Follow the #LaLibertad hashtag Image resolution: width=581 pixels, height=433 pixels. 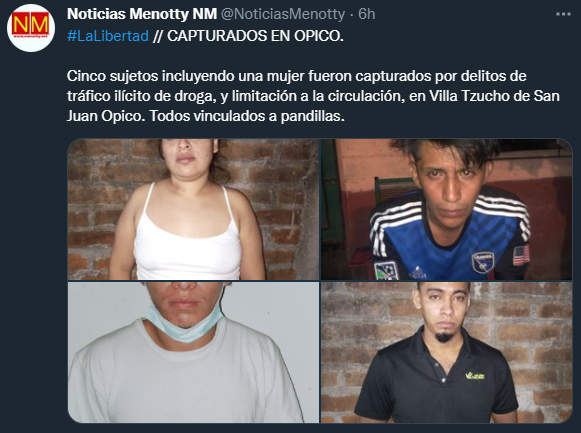[108, 36]
